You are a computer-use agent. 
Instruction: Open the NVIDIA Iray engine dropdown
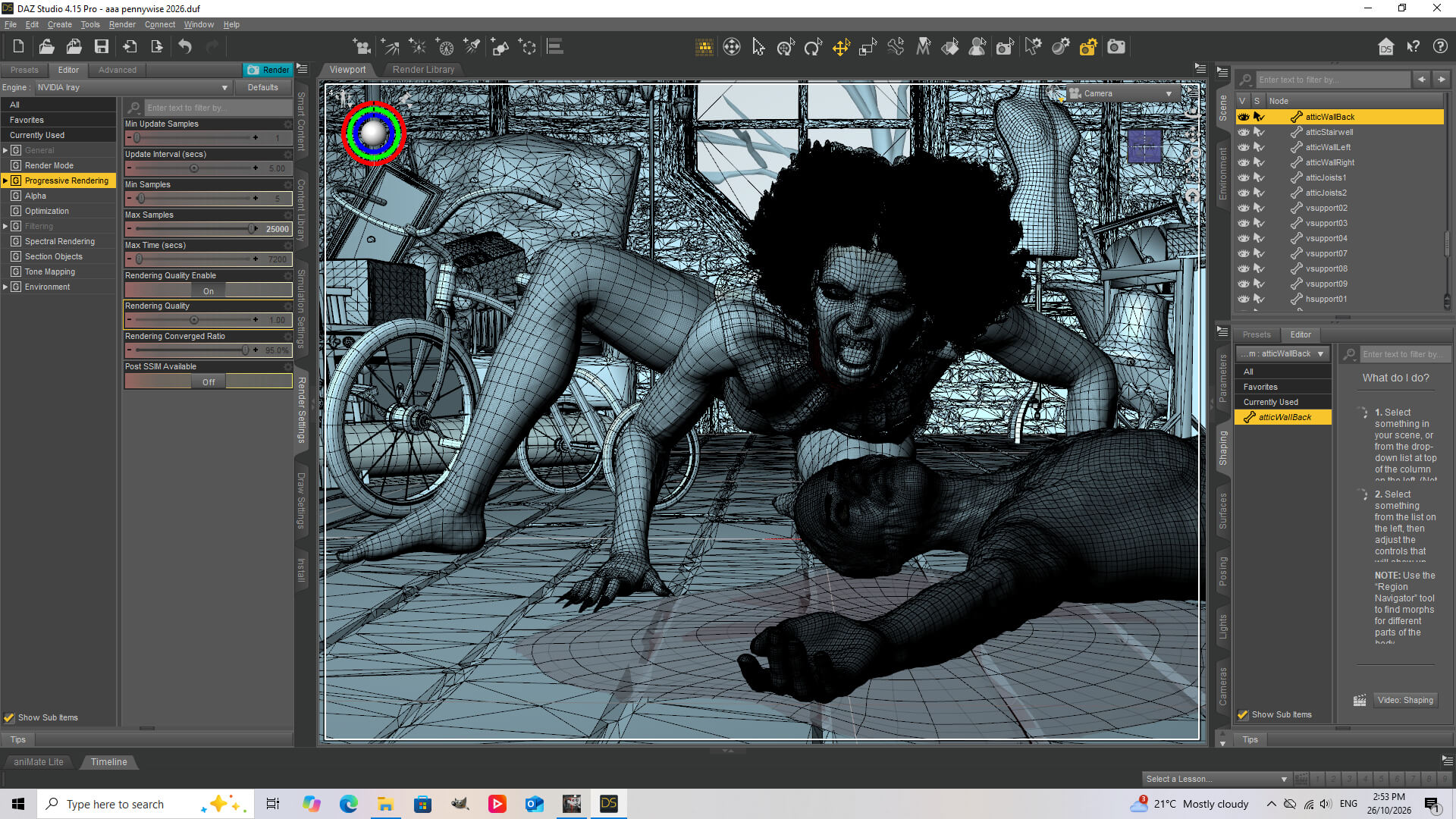tap(133, 88)
